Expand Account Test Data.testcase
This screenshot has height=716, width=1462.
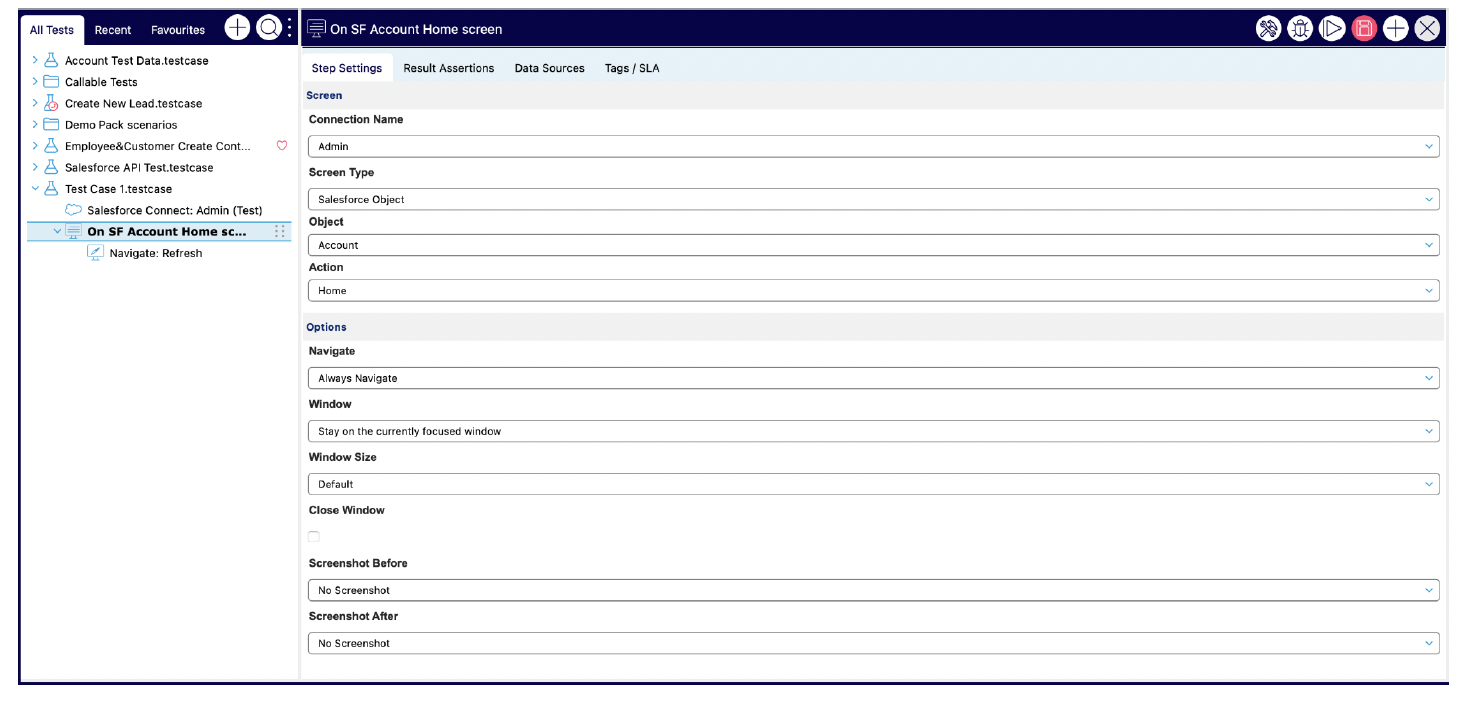(36, 60)
